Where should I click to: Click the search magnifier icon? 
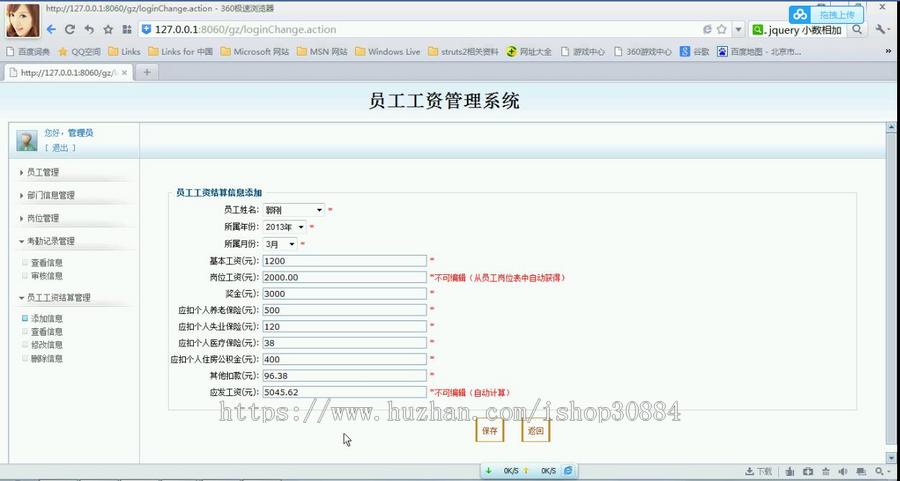coord(857,29)
